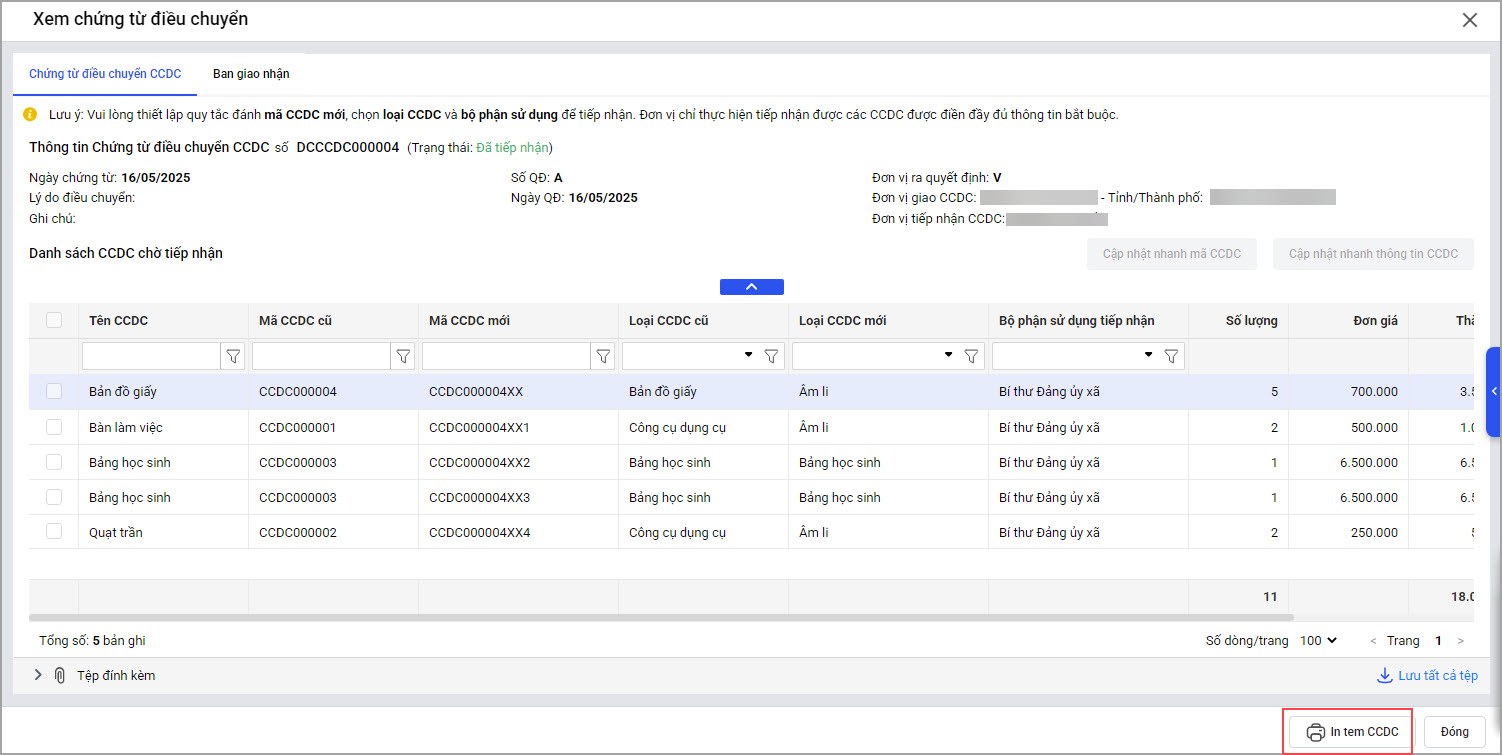1502x755 pixels.
Task: Open the Số dòng/trang dropdown
Action: click(1318, 640)
